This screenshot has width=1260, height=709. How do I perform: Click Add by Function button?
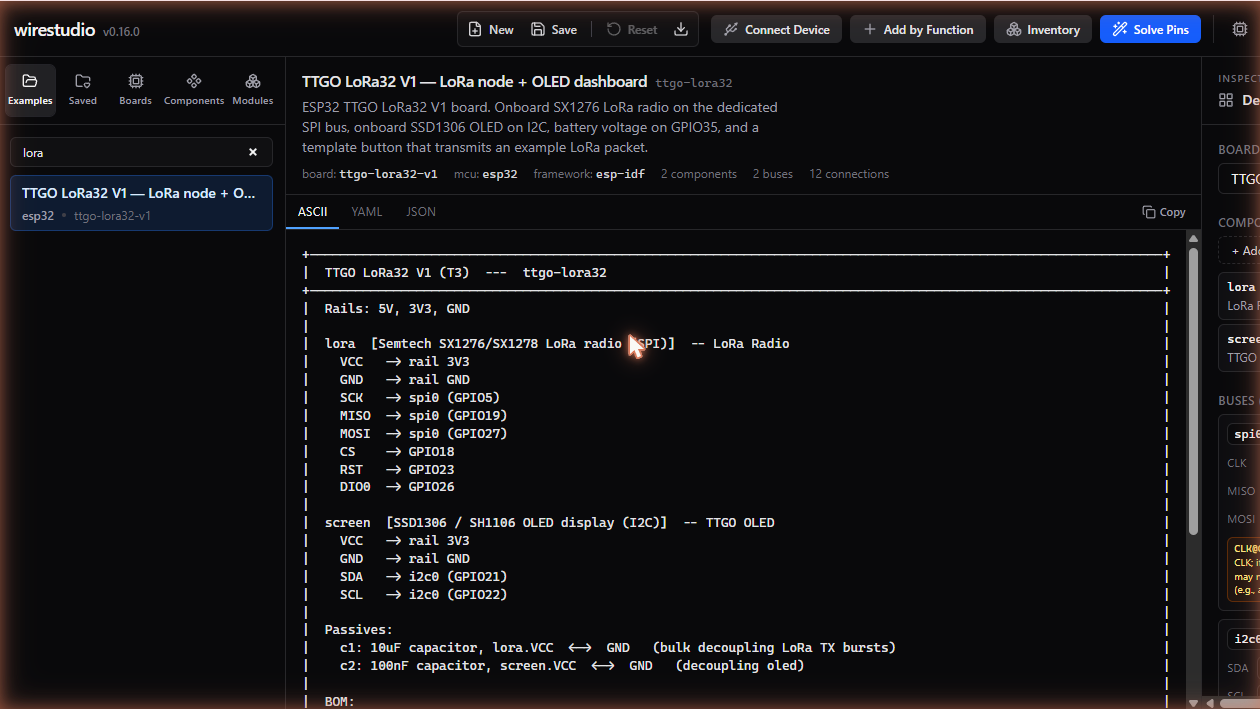[x=918, y=29]
